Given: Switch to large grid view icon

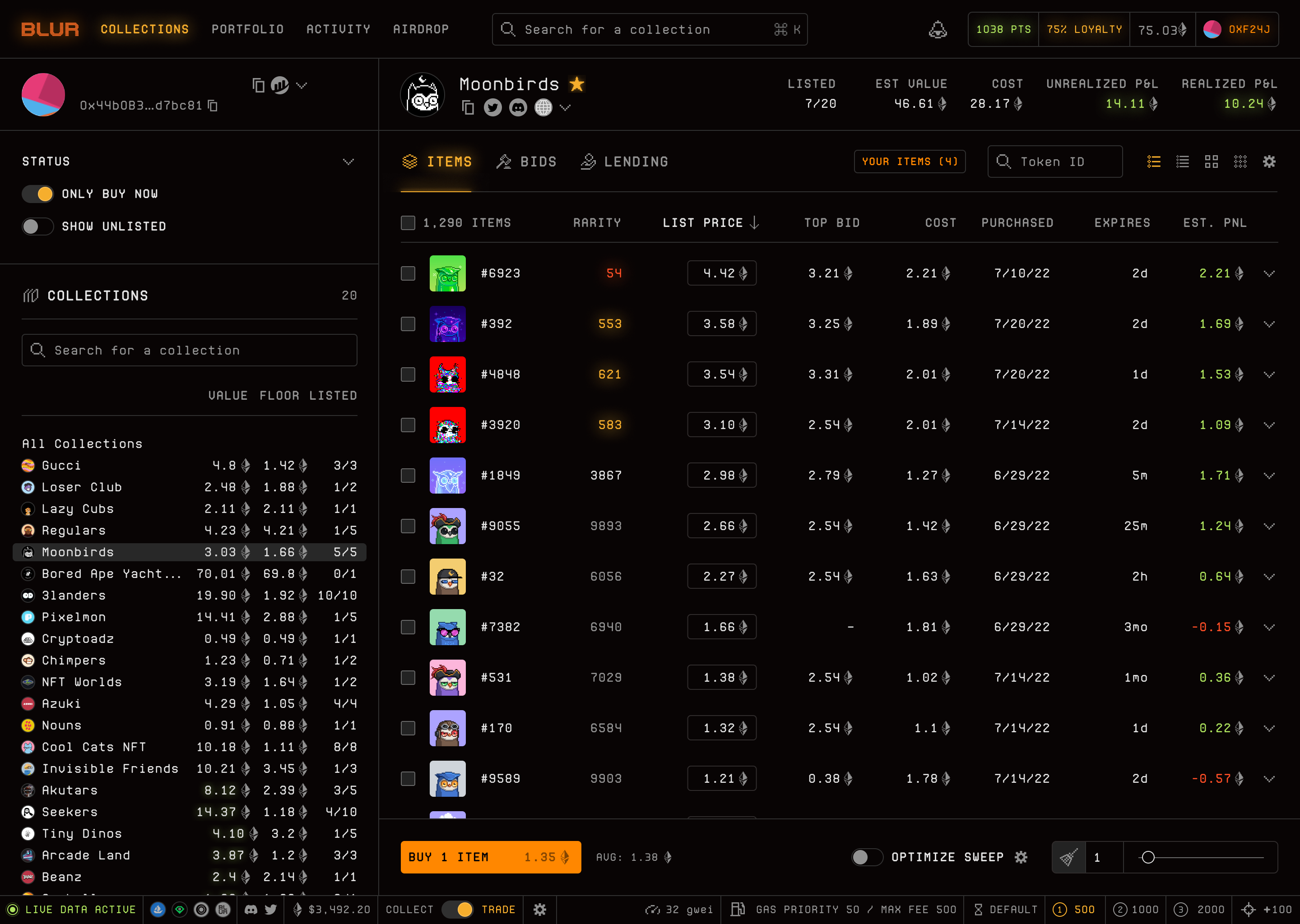Looking at the screenshot, I should click(x=1211, y=162).
